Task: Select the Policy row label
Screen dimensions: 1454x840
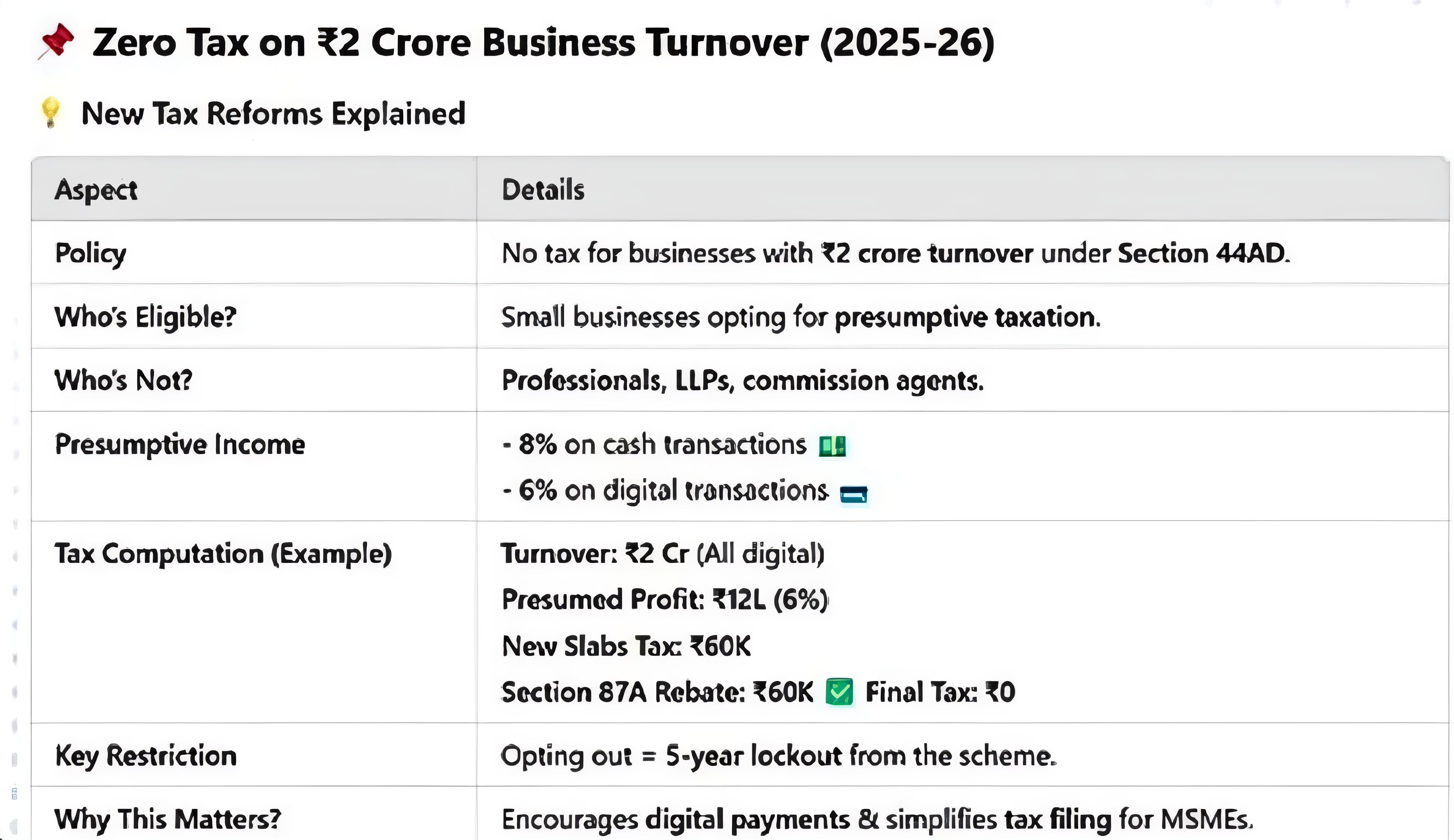Action: (91, 253)
